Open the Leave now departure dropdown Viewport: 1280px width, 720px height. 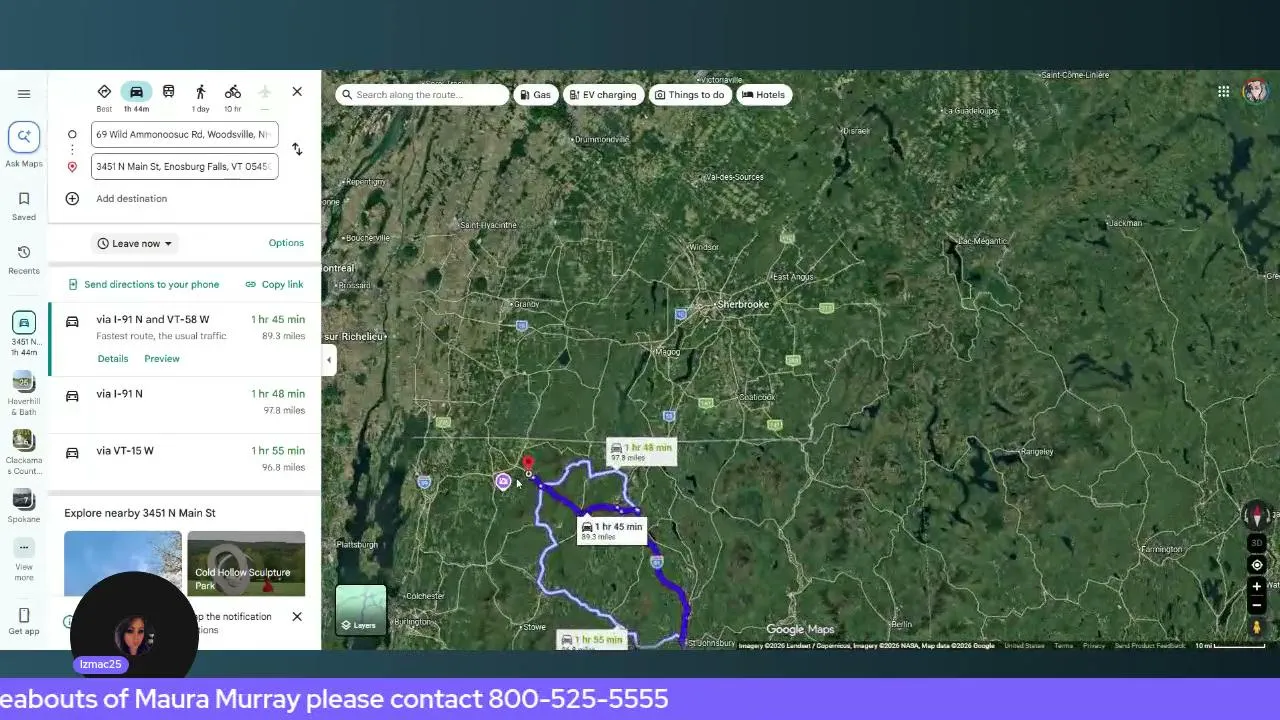(x=134, y=243)
